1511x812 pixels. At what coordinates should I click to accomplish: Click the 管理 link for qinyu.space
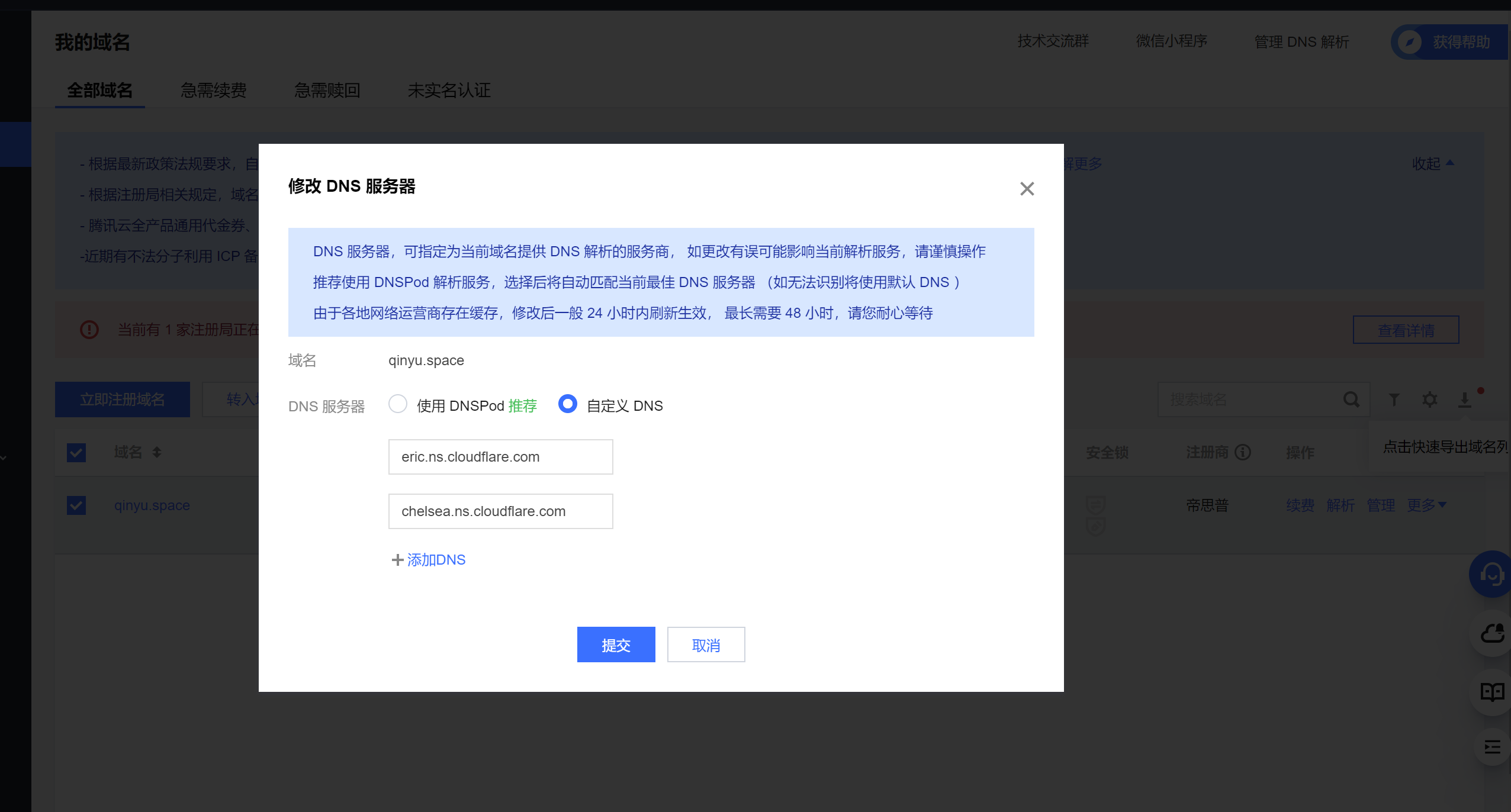click(x=1381, y=505)
